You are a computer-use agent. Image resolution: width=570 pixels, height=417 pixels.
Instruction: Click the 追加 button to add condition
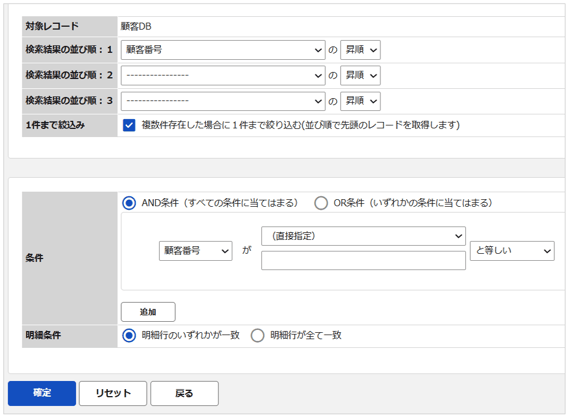(148, 312)
